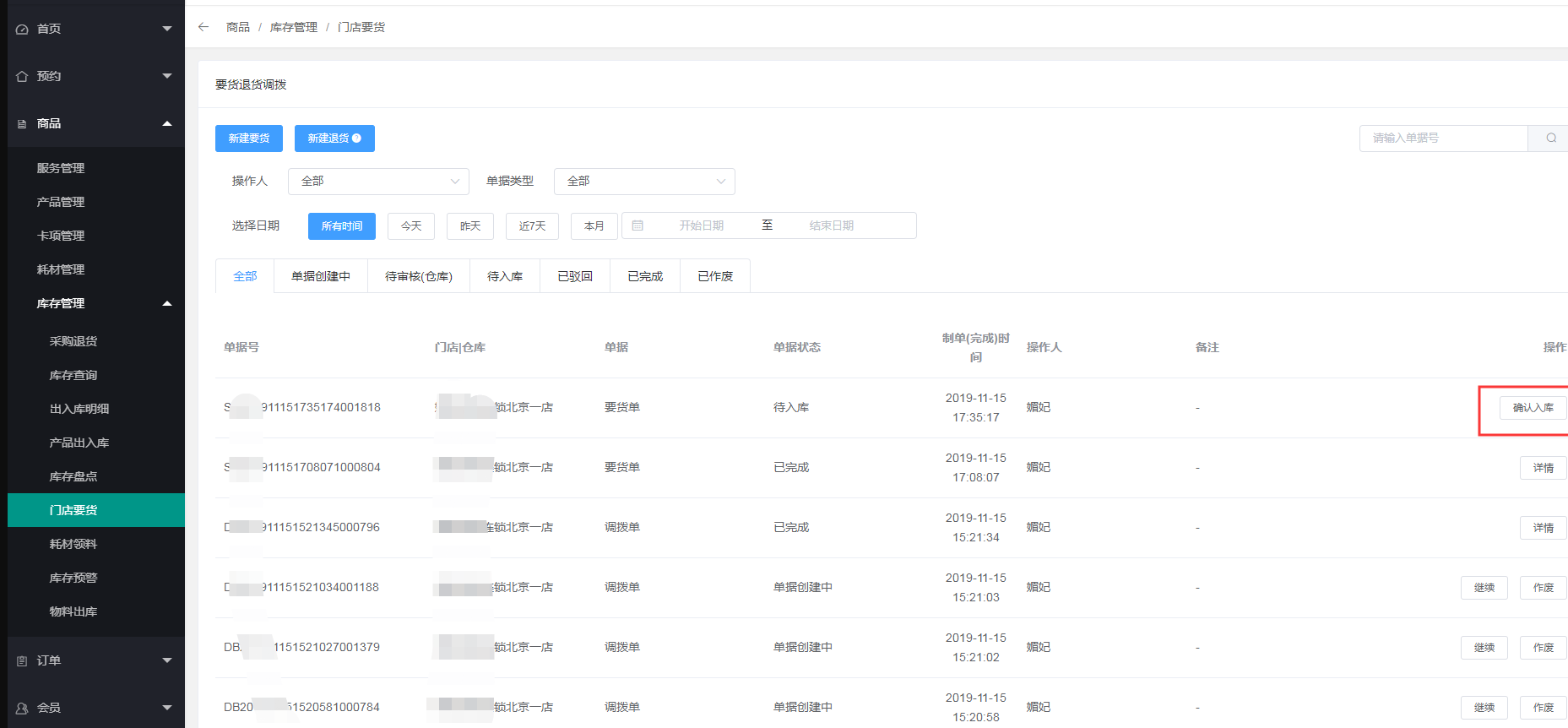
Task: Open 出入库明细 in the sidebar
Action: coord(96,409)
